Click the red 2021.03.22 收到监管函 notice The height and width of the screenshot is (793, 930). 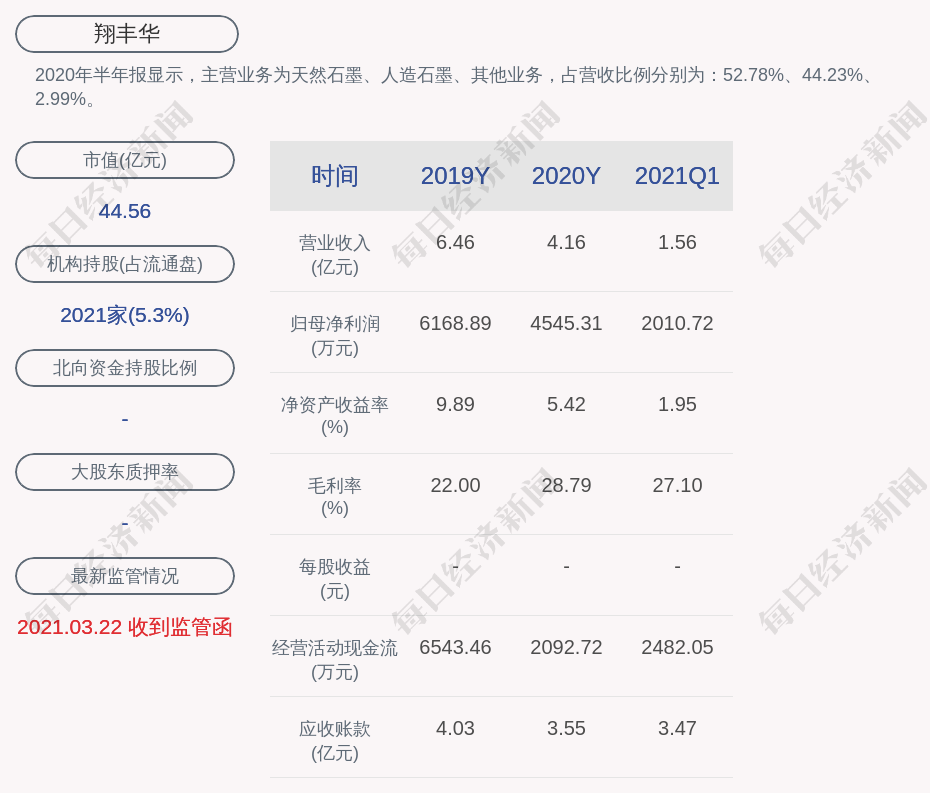(125, 627)
